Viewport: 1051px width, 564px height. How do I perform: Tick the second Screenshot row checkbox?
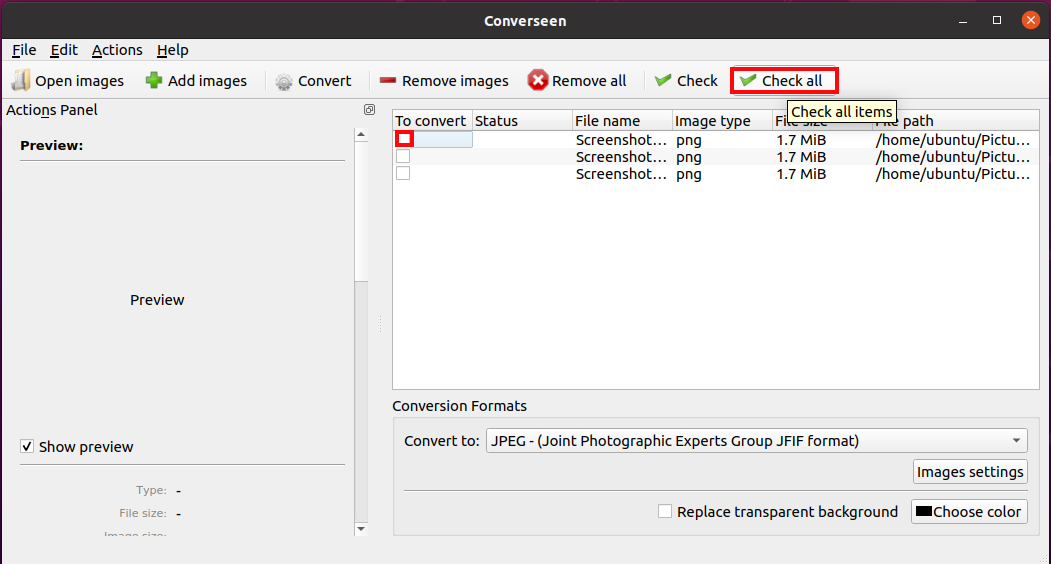403,156
